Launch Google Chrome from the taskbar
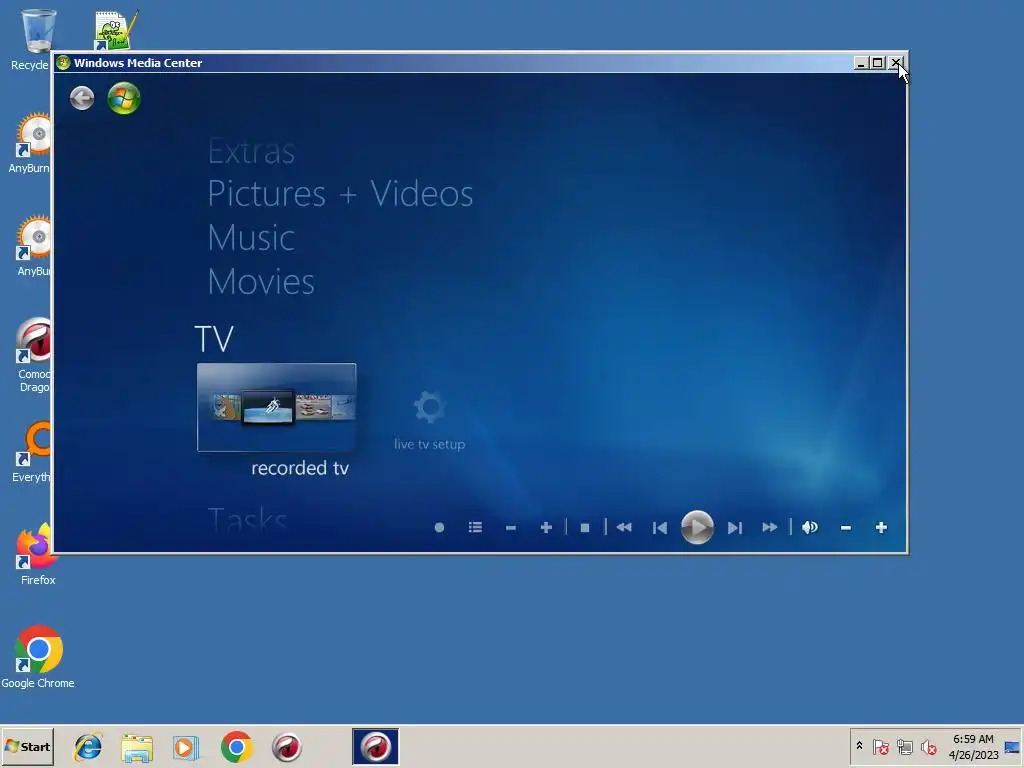Image resolution: width=1024 pixels, height=768 pixels. point(236,747)
